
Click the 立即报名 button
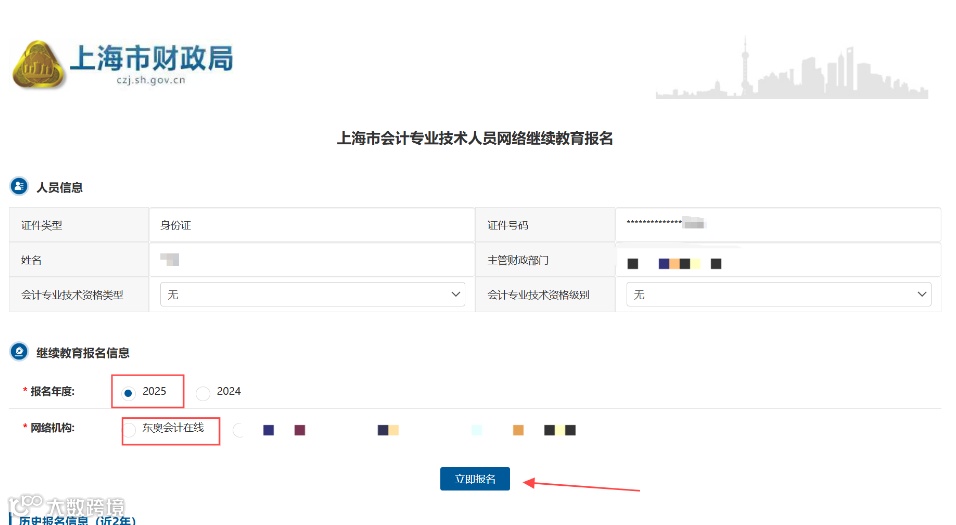pos(475,479)
